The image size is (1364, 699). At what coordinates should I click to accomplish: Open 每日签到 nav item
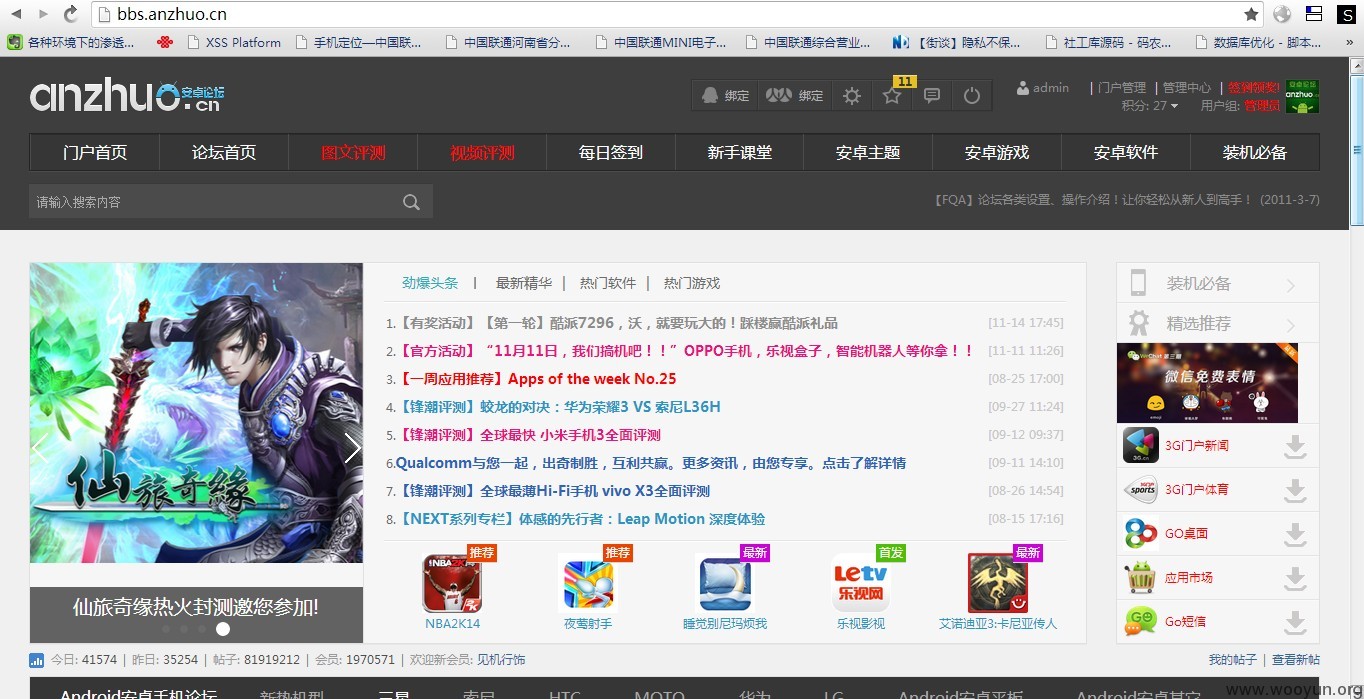coord(611,153)
